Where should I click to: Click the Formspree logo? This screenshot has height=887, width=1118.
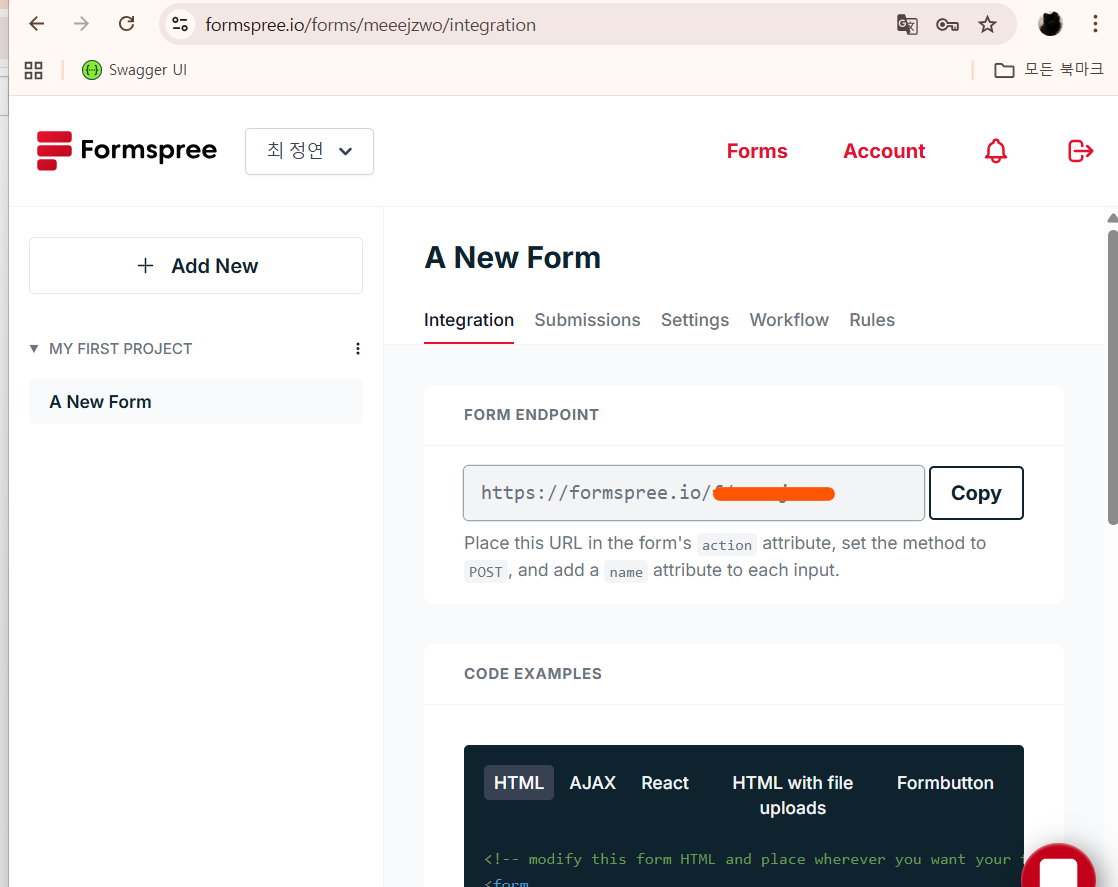pos(127,150)
